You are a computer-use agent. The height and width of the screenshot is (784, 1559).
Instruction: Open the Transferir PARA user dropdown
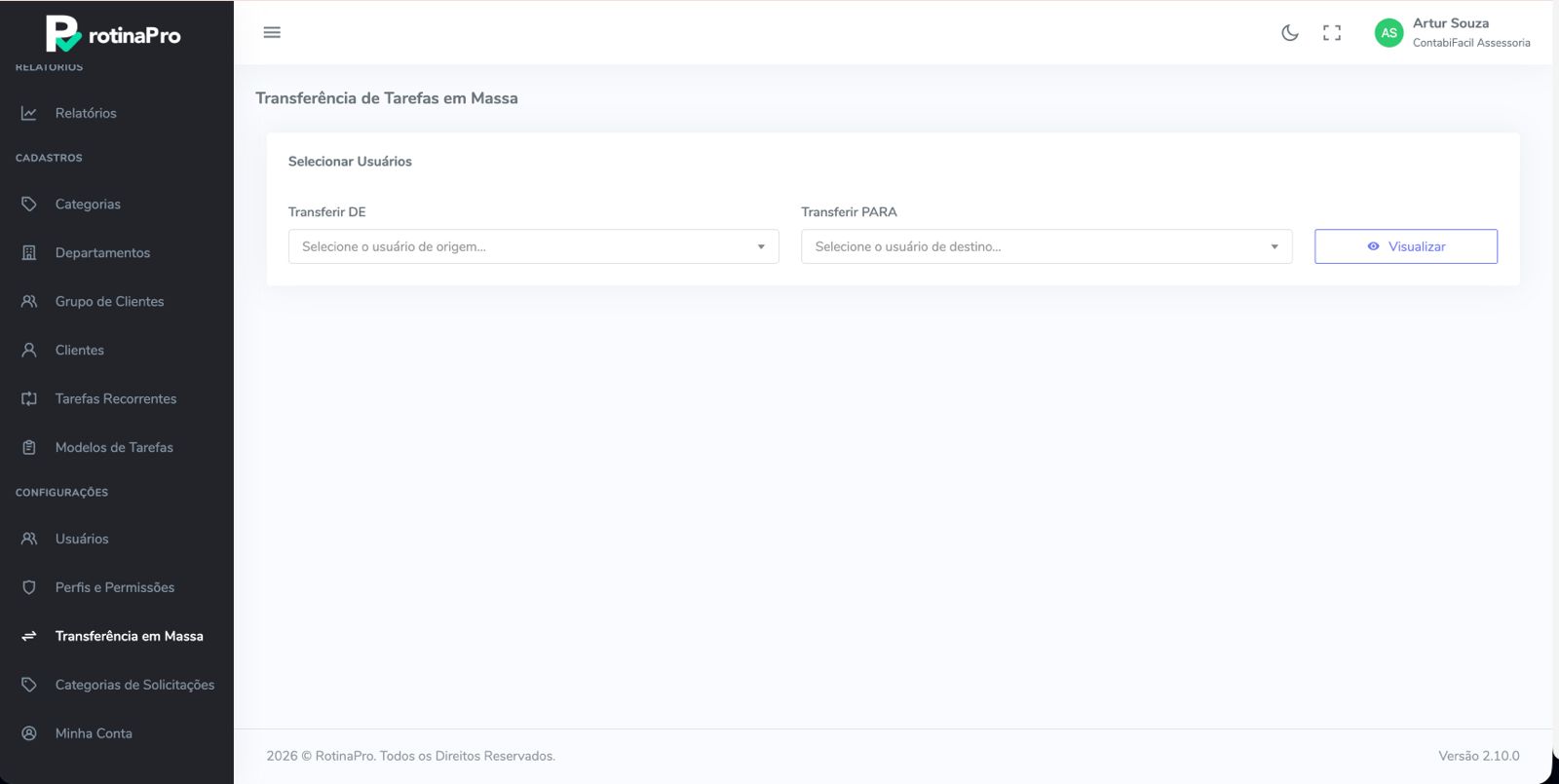point(1046,246)
